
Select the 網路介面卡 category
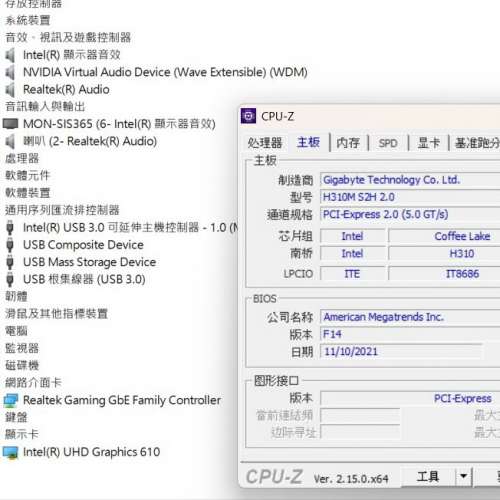click(x=33, y=383)
